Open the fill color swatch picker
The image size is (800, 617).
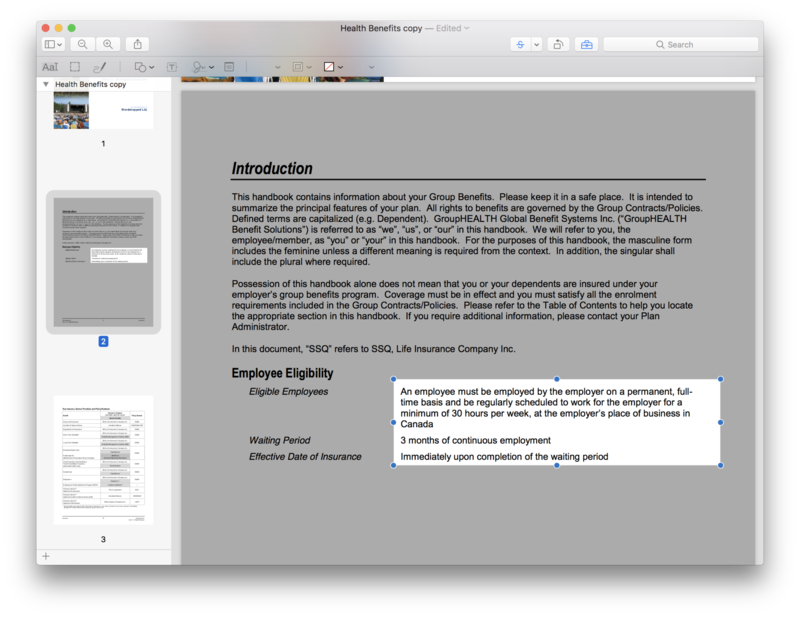(x=332, y=67)
